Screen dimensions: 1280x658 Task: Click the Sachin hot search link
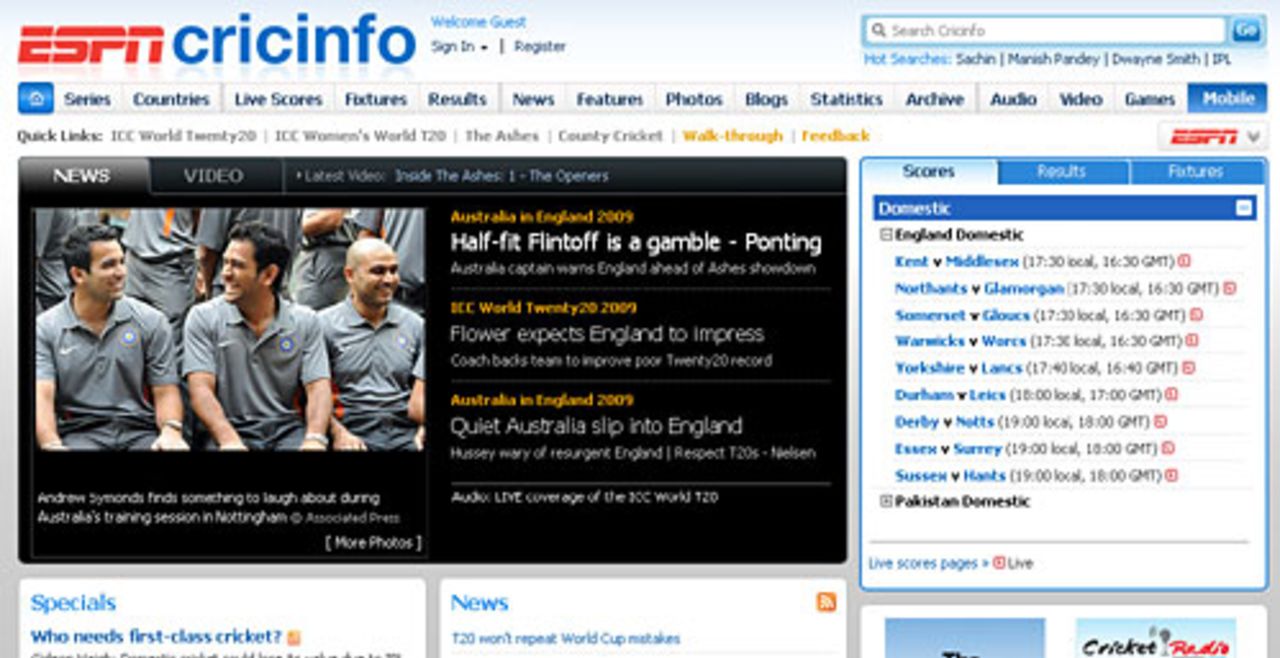pyautogui.click(x=976, y=60)
